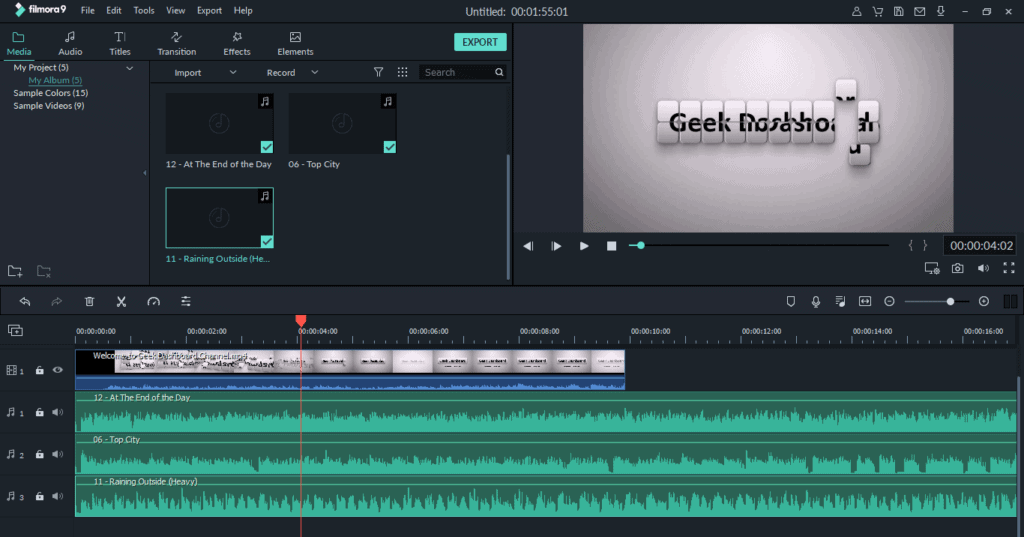Delete selected clip with trash icon
This screenshot has width=1024, height=537.
pos(89,301)
